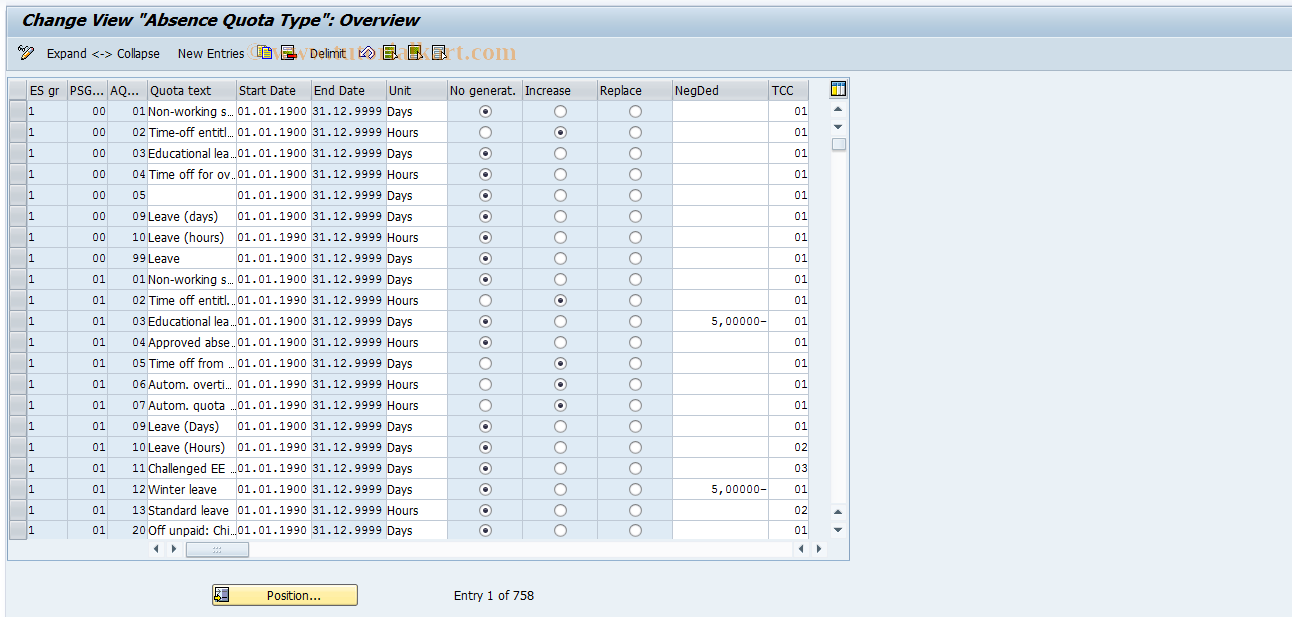Toggle Display/Change mode pencil icon

point(26,53)
